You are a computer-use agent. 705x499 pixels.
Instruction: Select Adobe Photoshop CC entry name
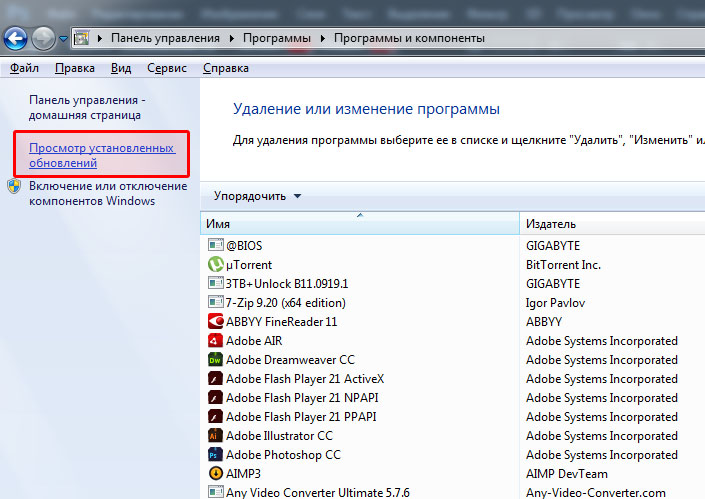(x=283, y=455)
